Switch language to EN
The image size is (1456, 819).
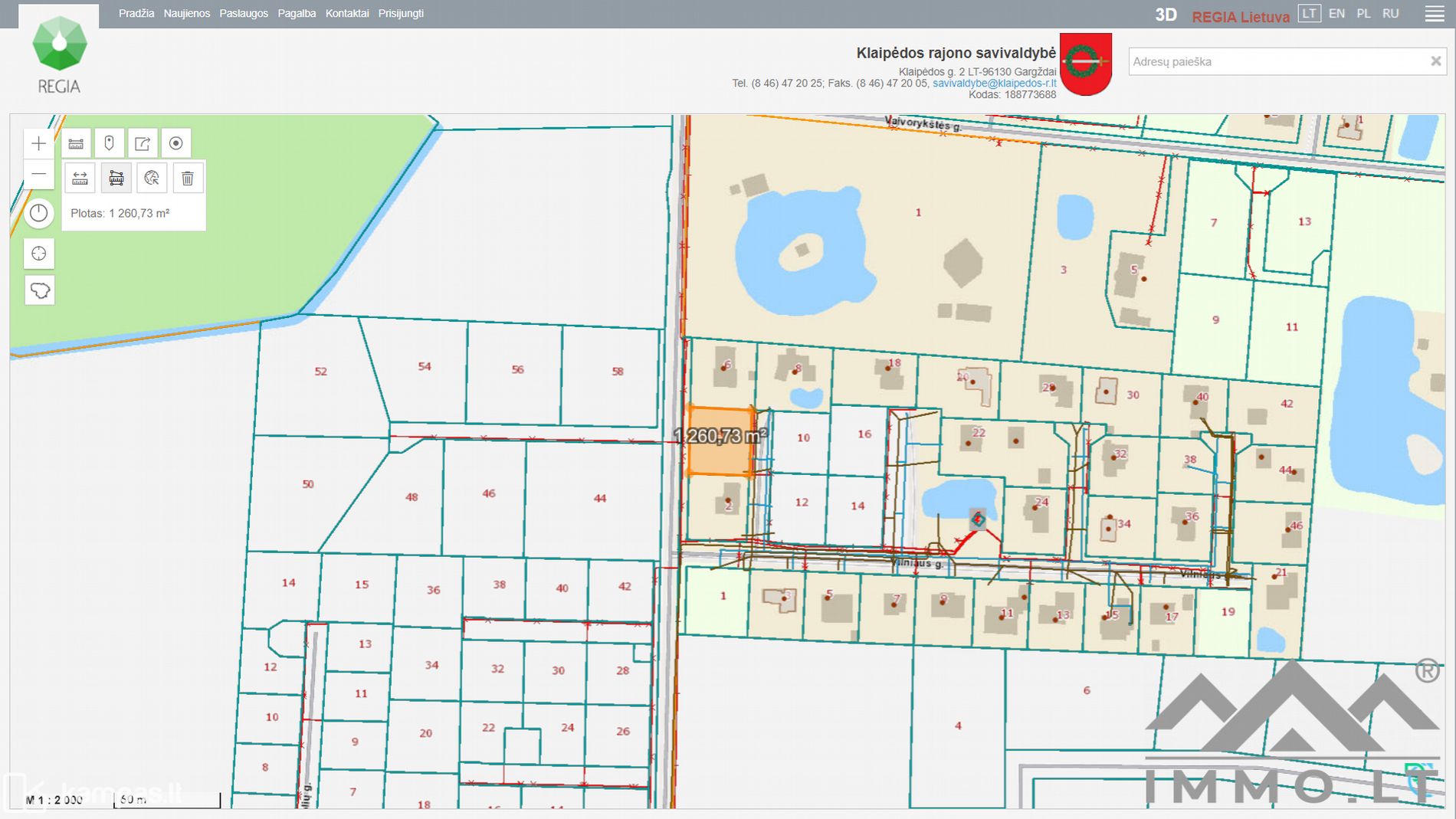(1336, 14)
